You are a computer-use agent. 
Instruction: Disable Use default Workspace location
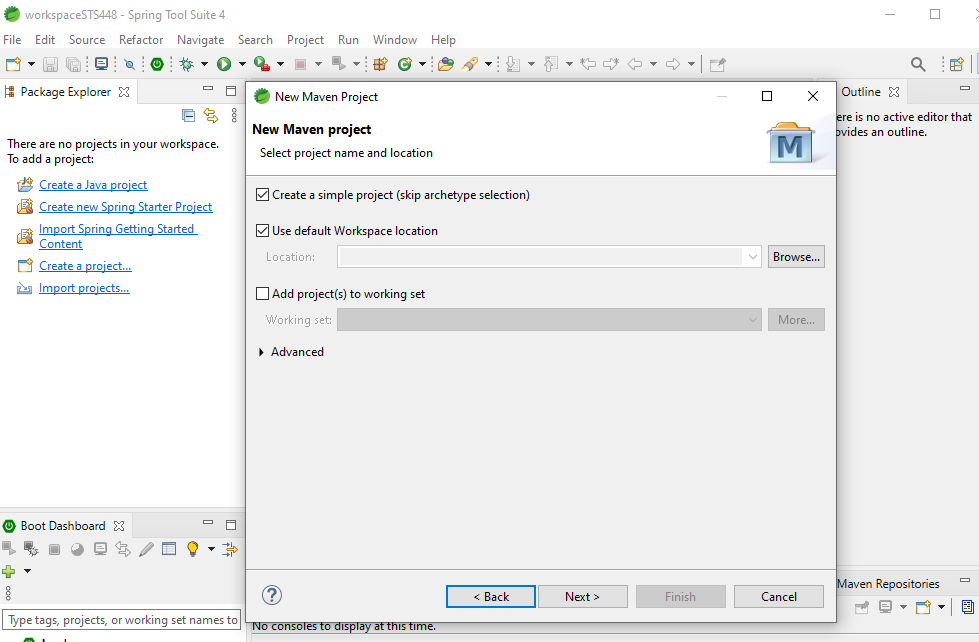262,230
